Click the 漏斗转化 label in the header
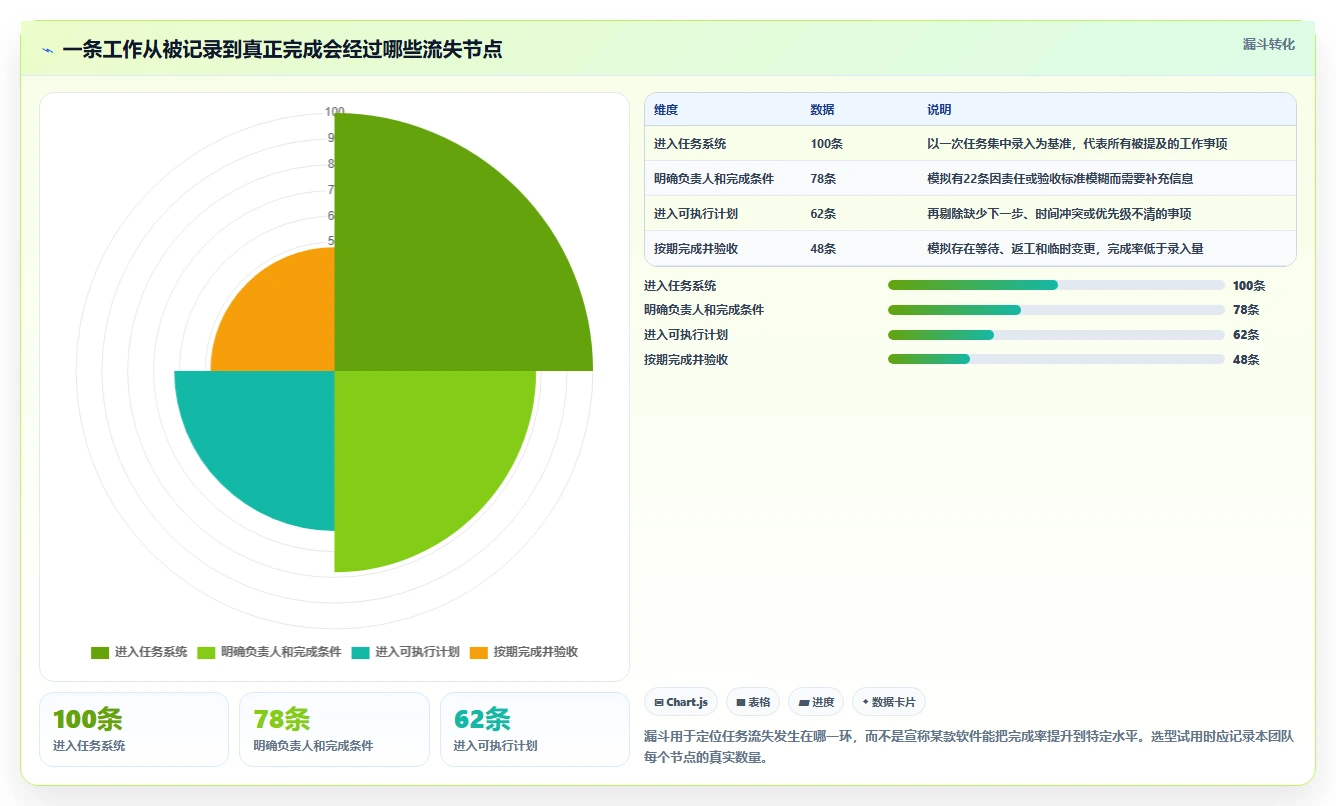Screen dimensions: 1336x806 [1268, 44]
